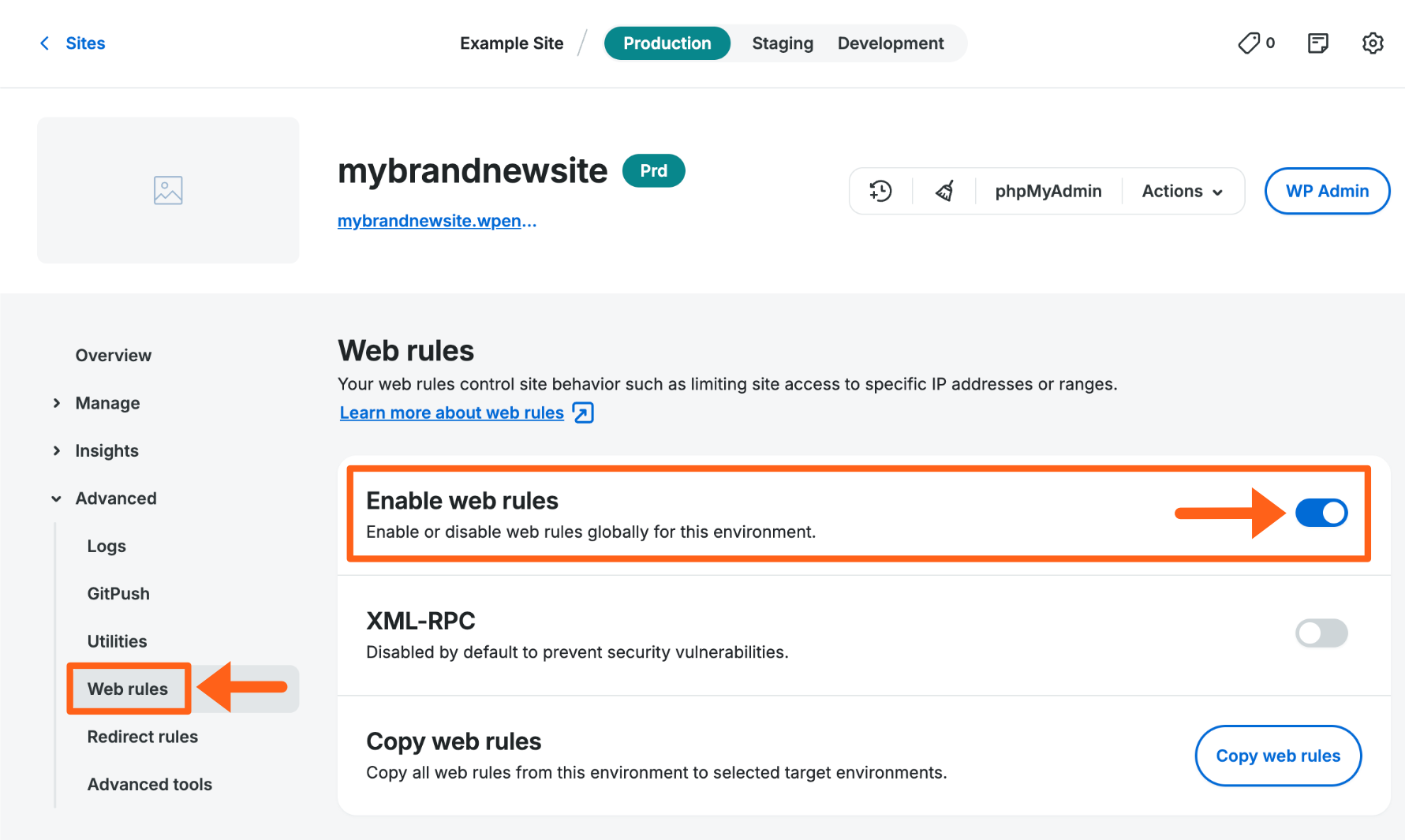Click the WP Admin button

1327,190
